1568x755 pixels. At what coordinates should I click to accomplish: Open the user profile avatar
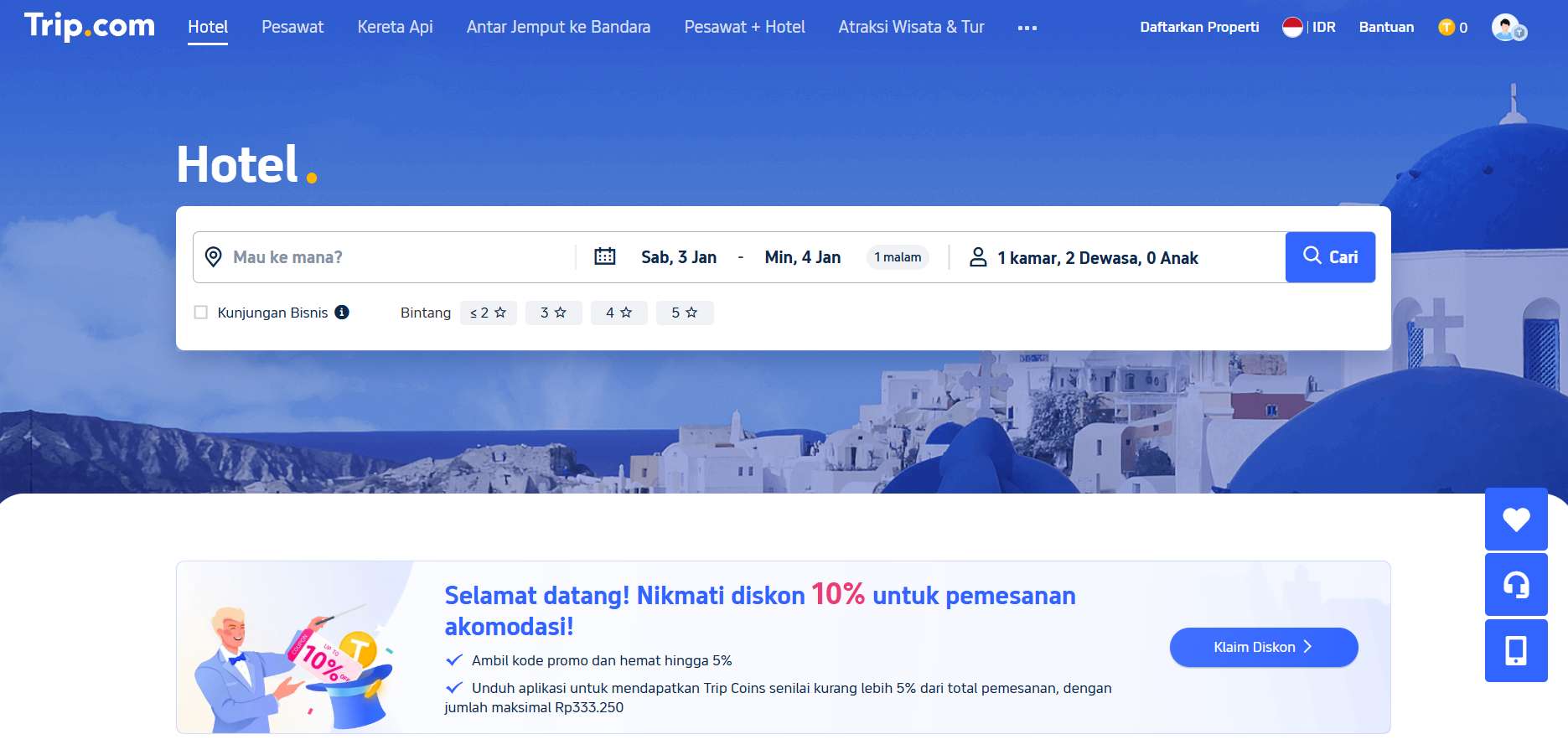click(1508, 28)
